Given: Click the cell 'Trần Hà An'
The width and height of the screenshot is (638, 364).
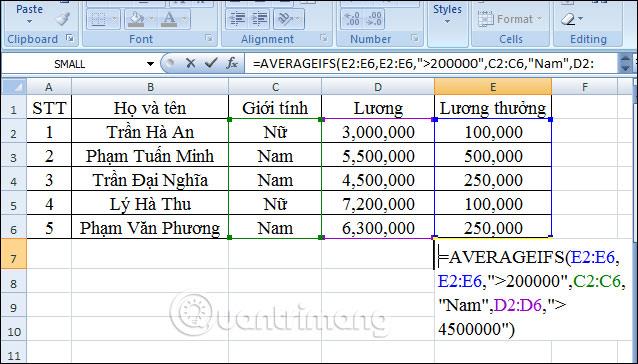Looking at the screenshot, I should [x=150, y=131].
